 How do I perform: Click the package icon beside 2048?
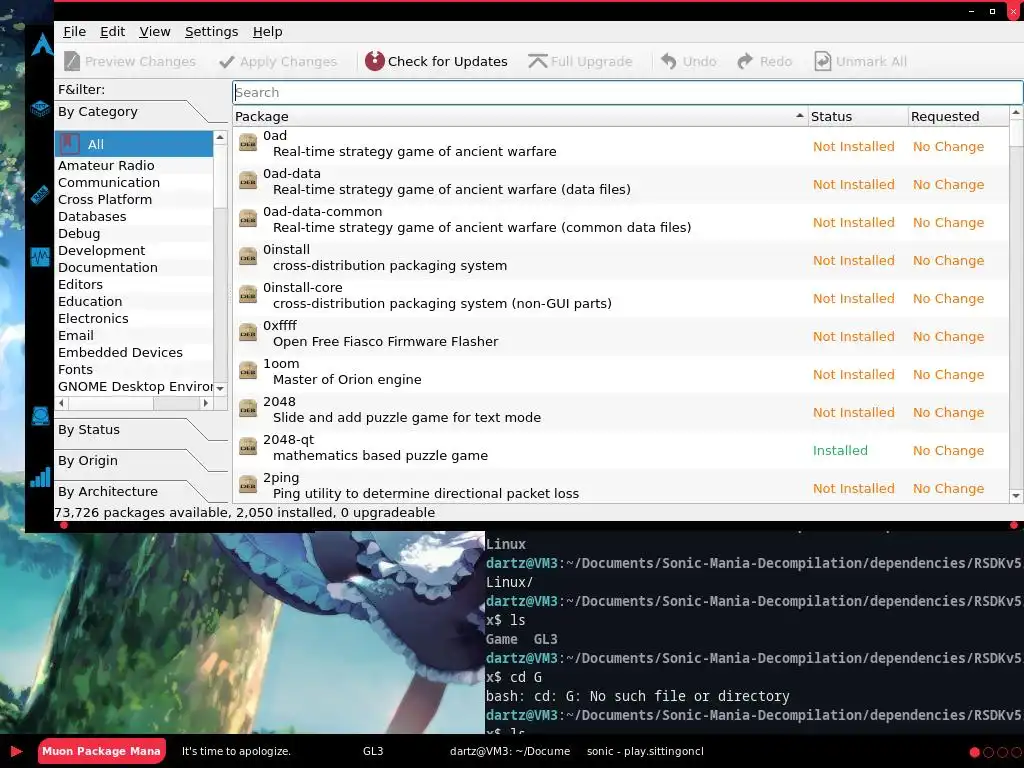(x=248, y=409)
